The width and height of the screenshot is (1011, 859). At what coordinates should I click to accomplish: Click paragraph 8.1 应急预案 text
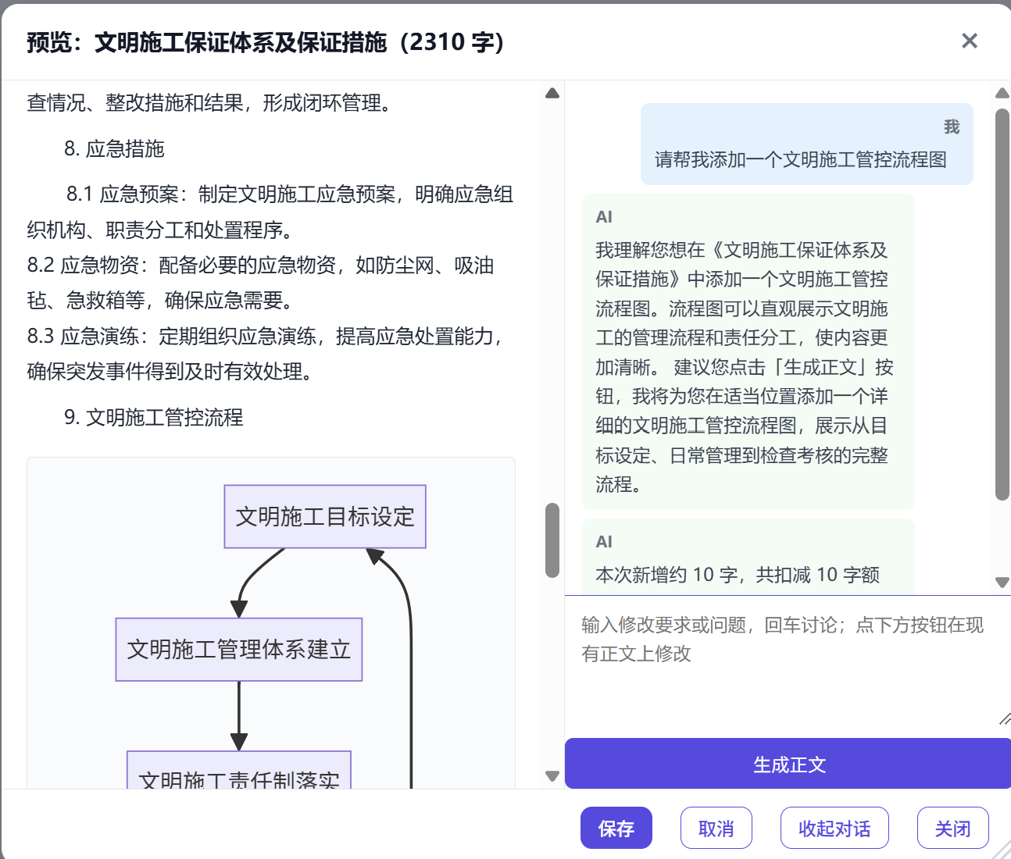click(271, 212)
